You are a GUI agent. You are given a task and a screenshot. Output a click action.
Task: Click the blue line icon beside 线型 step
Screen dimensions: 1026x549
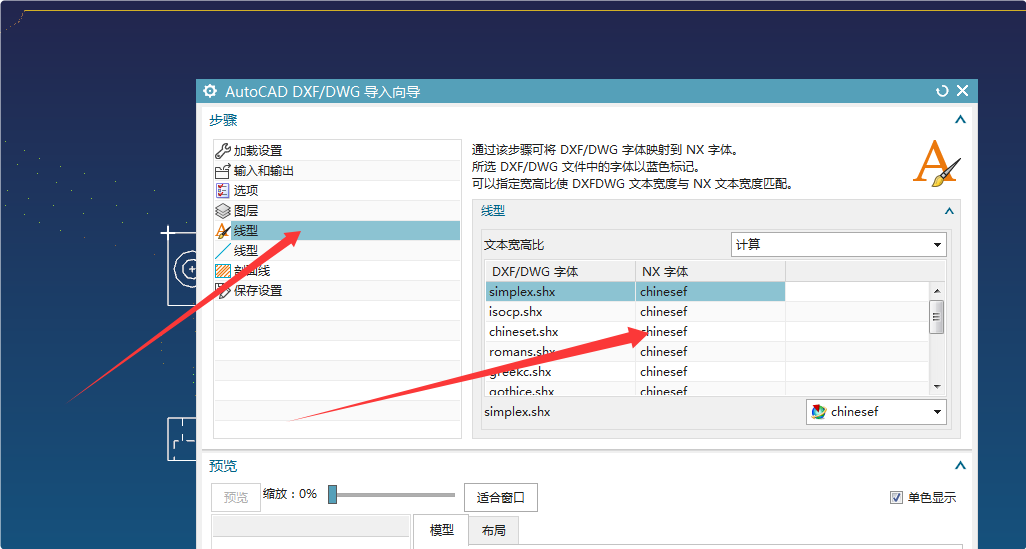pos(222,251)
